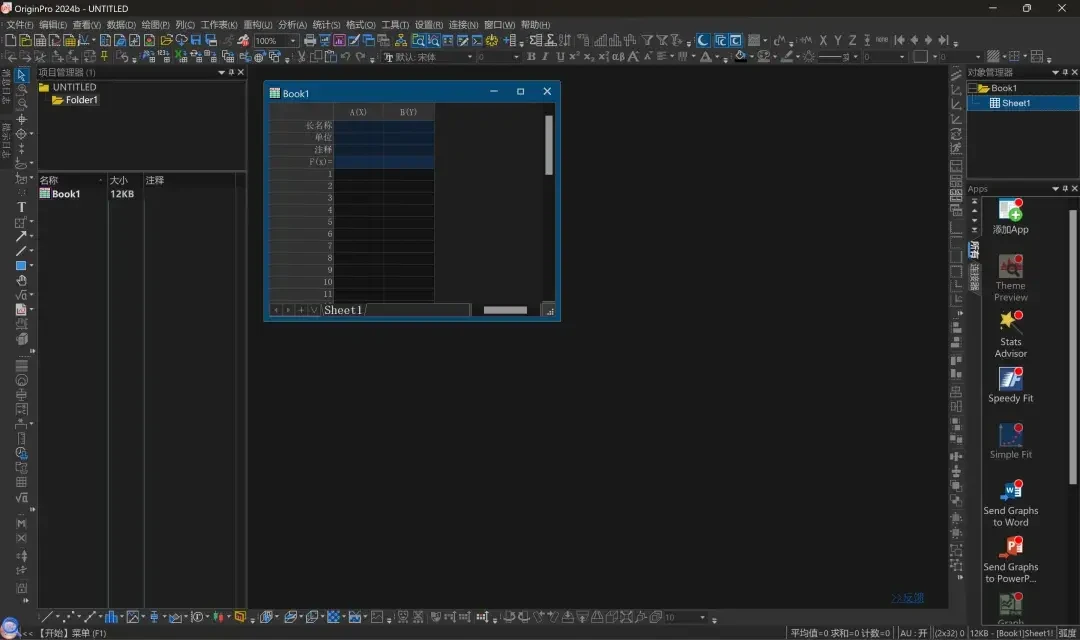This screenshot has width=1080, height=640.
Task: Select the Pan hand tool
Action: tap(21, 280)
